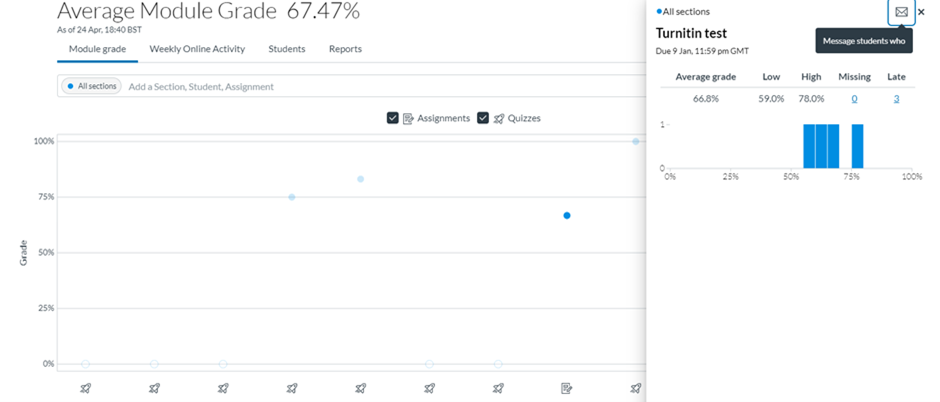Select the Module grade tab

[x=97, y=49]
